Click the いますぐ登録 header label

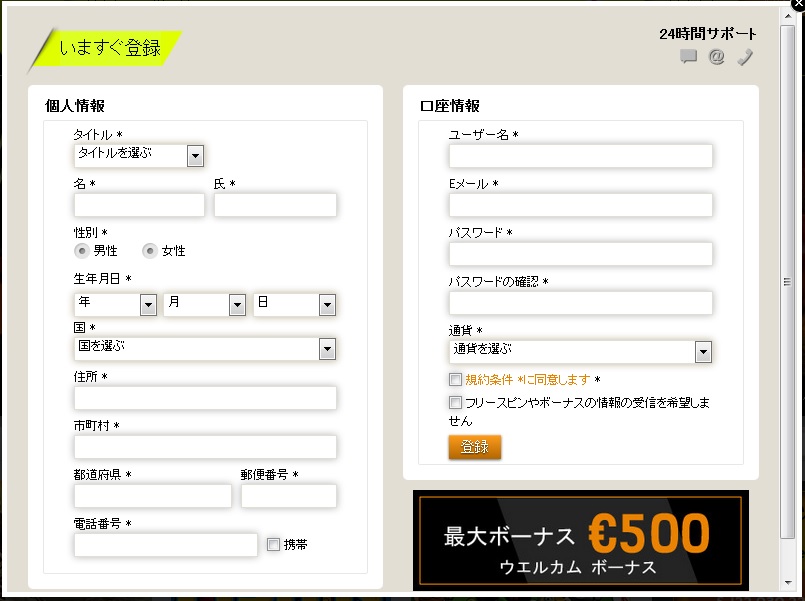[x=110, y=48]
